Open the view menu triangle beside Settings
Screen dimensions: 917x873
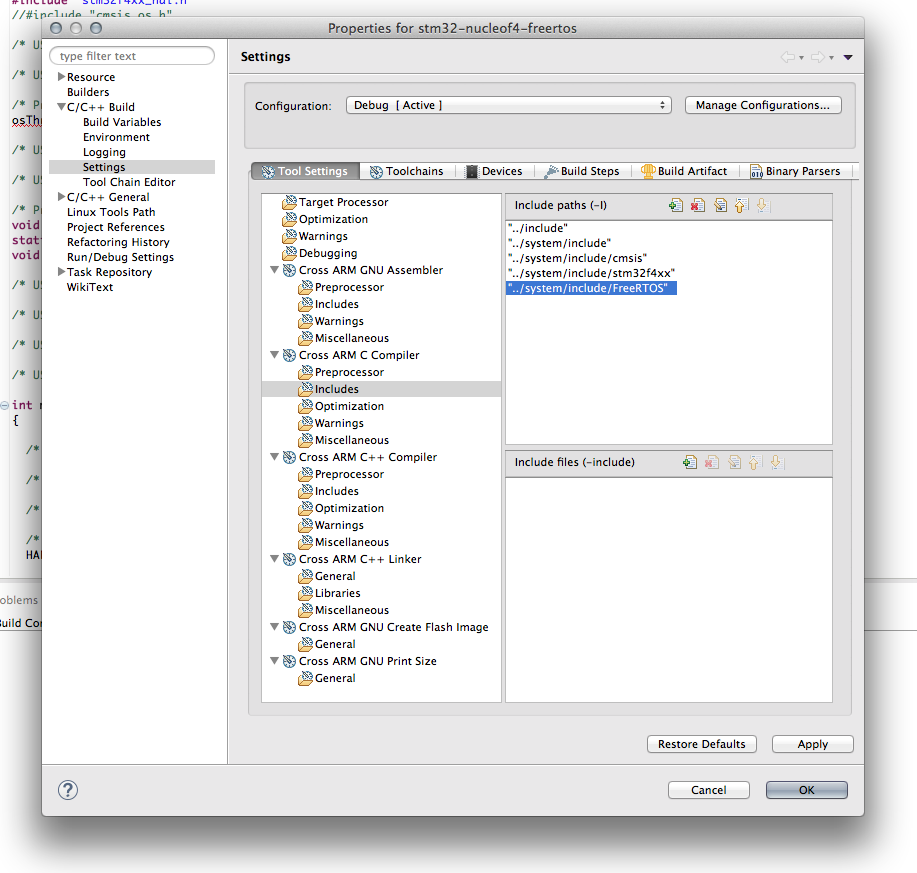848,57
